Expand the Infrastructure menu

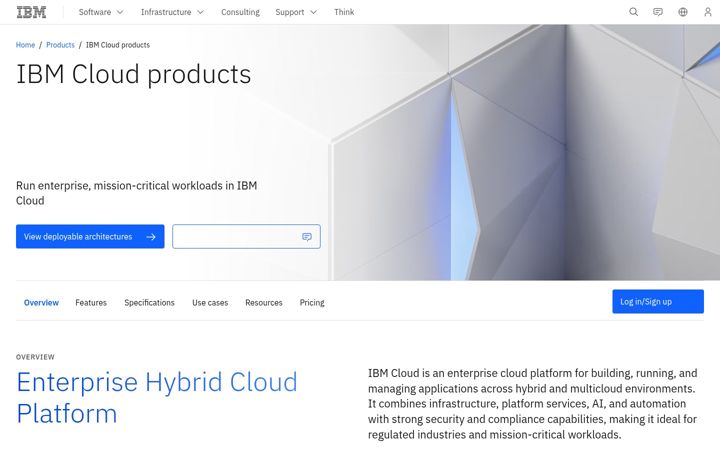[172, 12]
